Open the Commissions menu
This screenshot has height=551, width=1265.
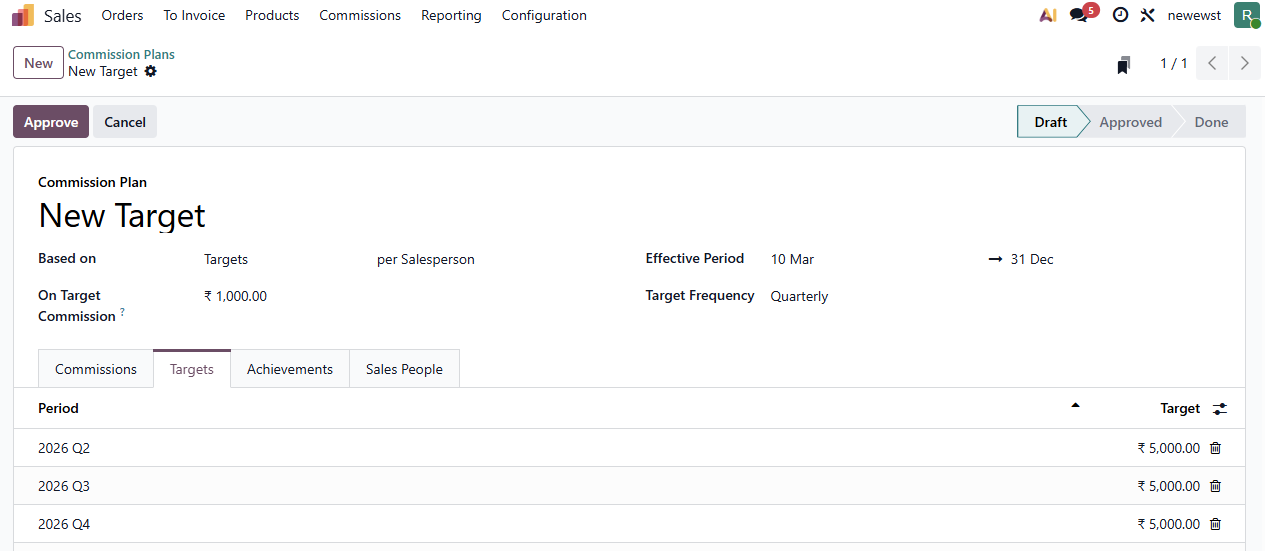pyautogui.click(x=360, y=15)
